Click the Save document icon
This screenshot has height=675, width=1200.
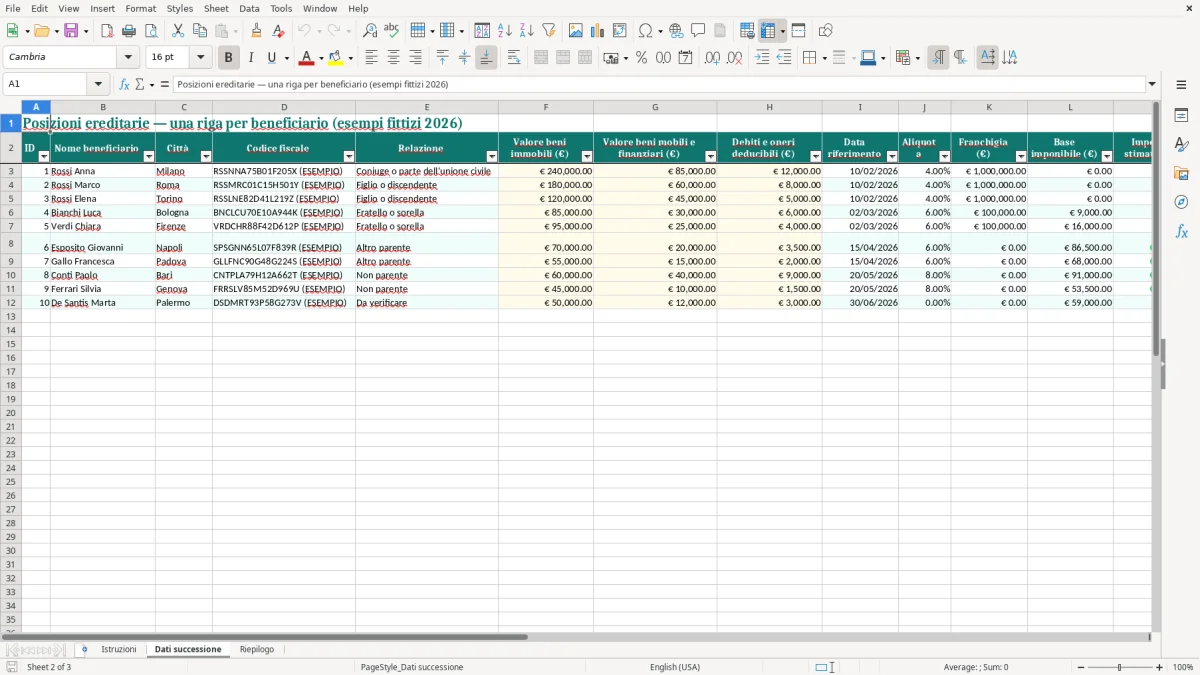click(71, 31)
